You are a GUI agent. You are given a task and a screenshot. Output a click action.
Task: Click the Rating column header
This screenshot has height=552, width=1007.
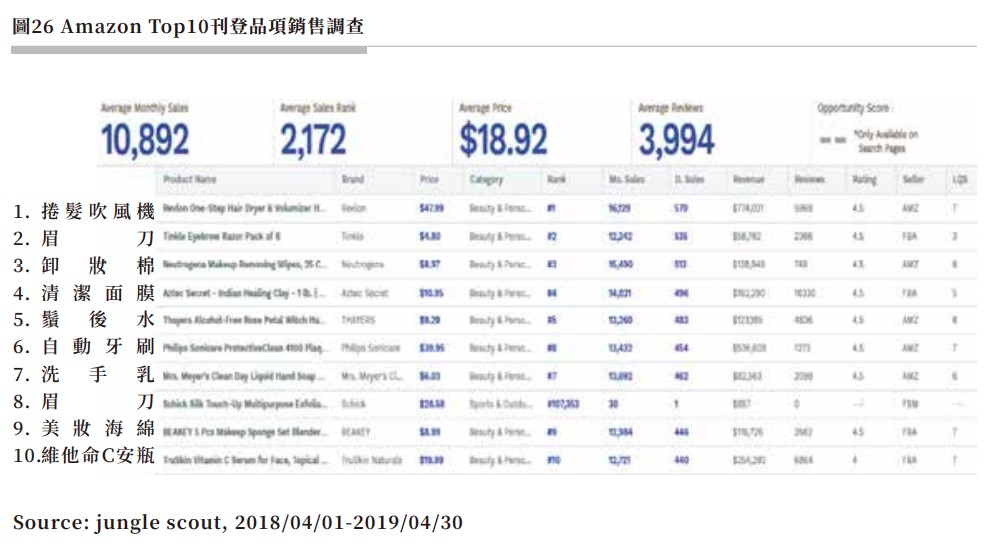click(864, 180)
